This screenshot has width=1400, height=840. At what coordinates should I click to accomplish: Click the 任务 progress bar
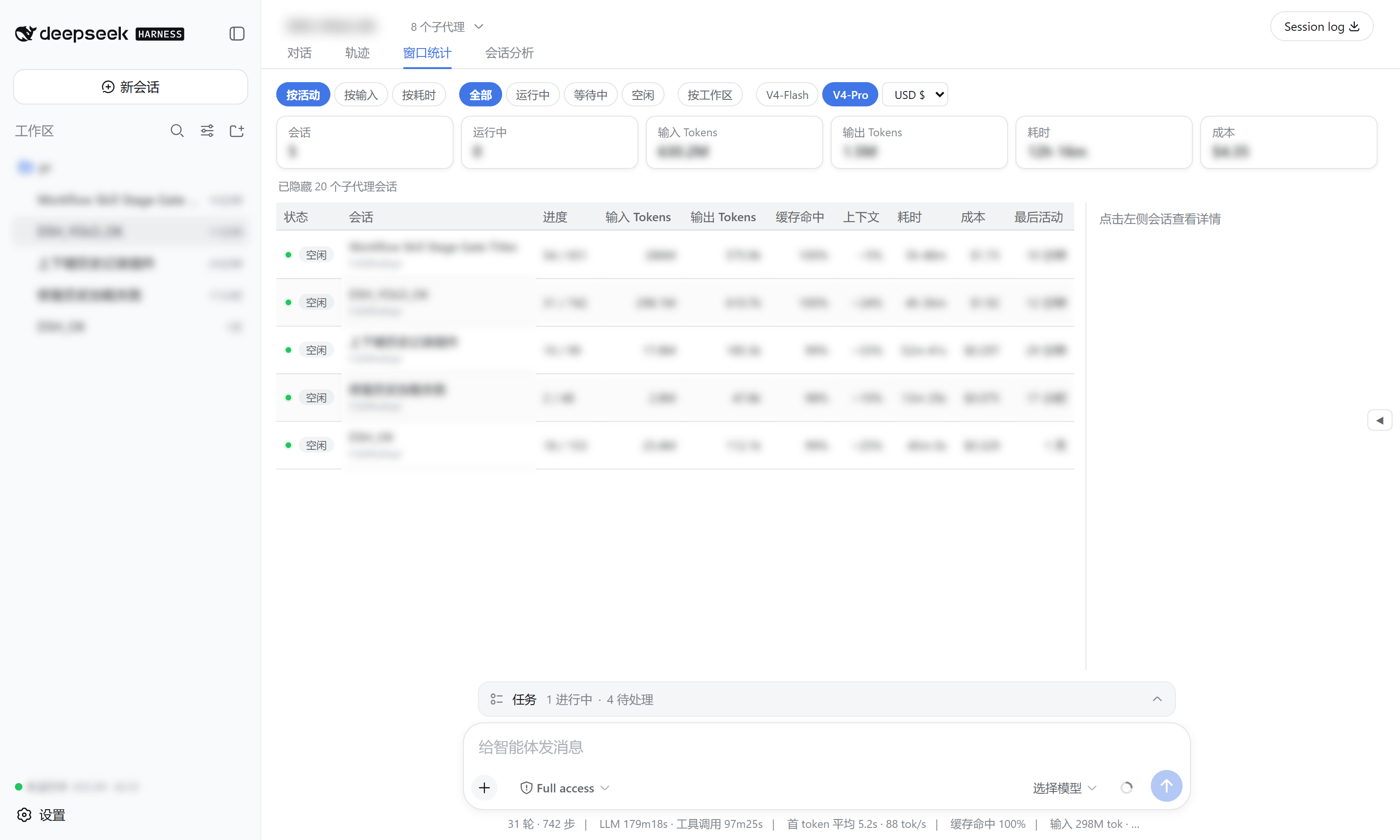826,699
